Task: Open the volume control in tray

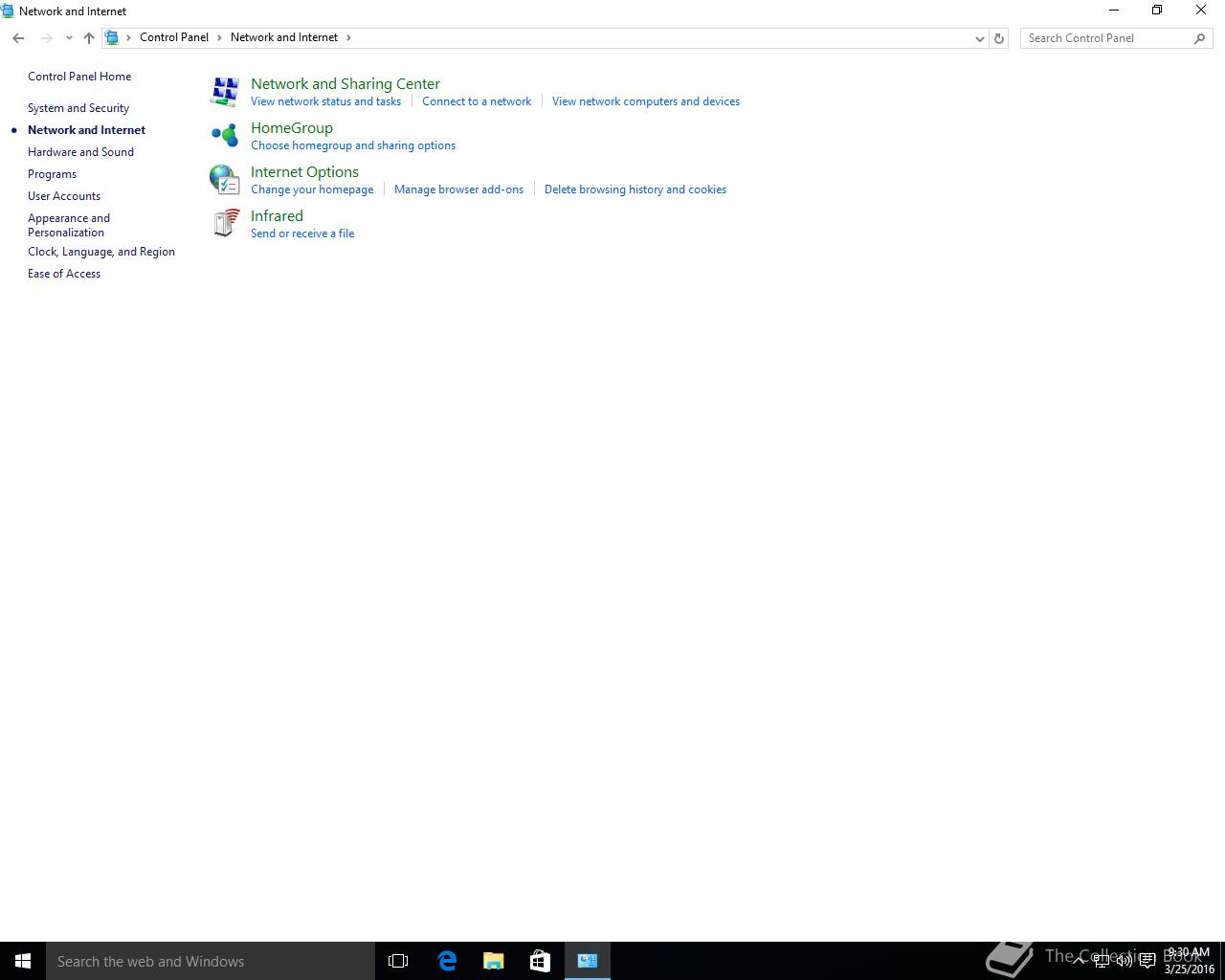Action: 1125,961
